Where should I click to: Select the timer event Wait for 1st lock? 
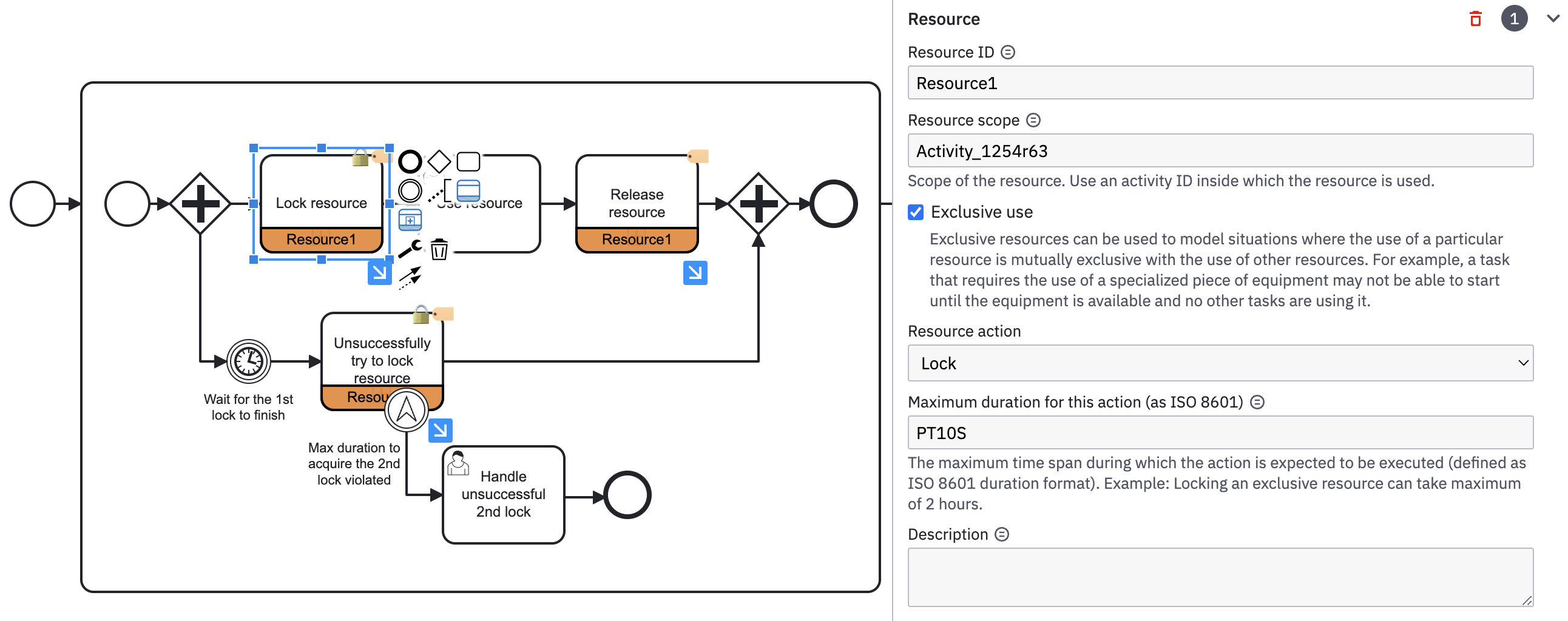point(248,361)
